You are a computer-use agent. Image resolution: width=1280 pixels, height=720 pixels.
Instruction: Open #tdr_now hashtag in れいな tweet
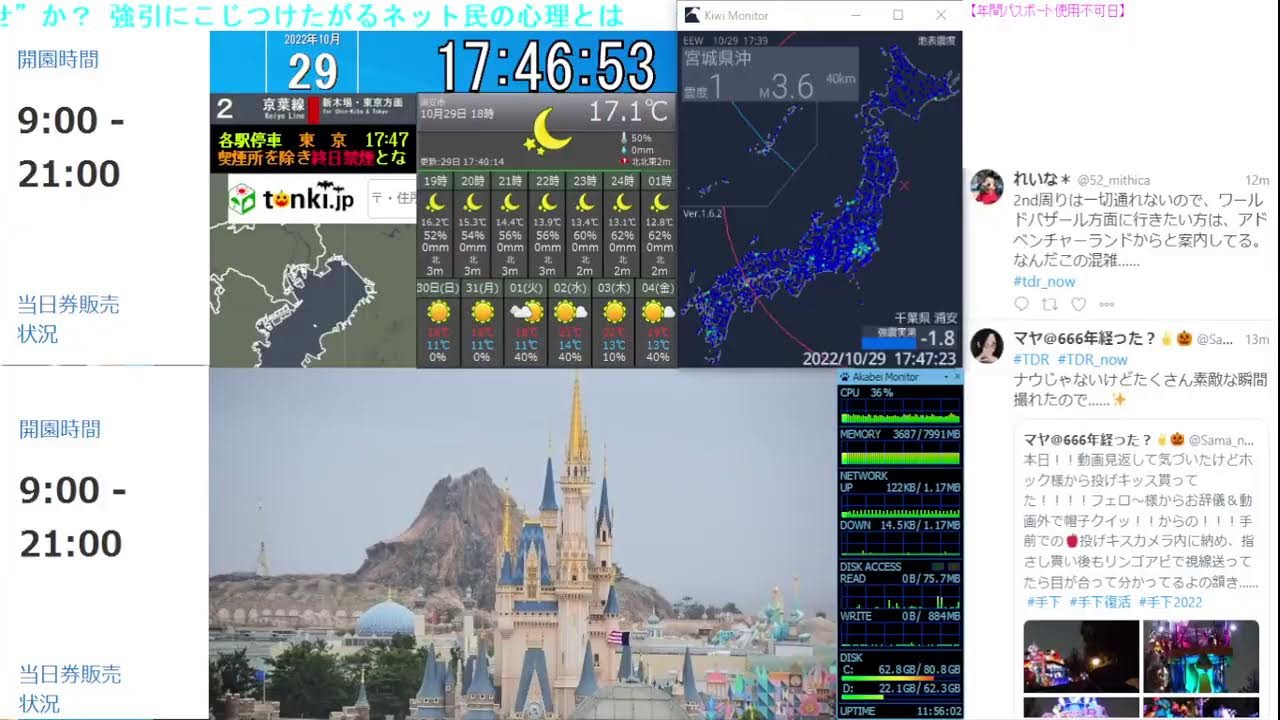coord(1044,282)
